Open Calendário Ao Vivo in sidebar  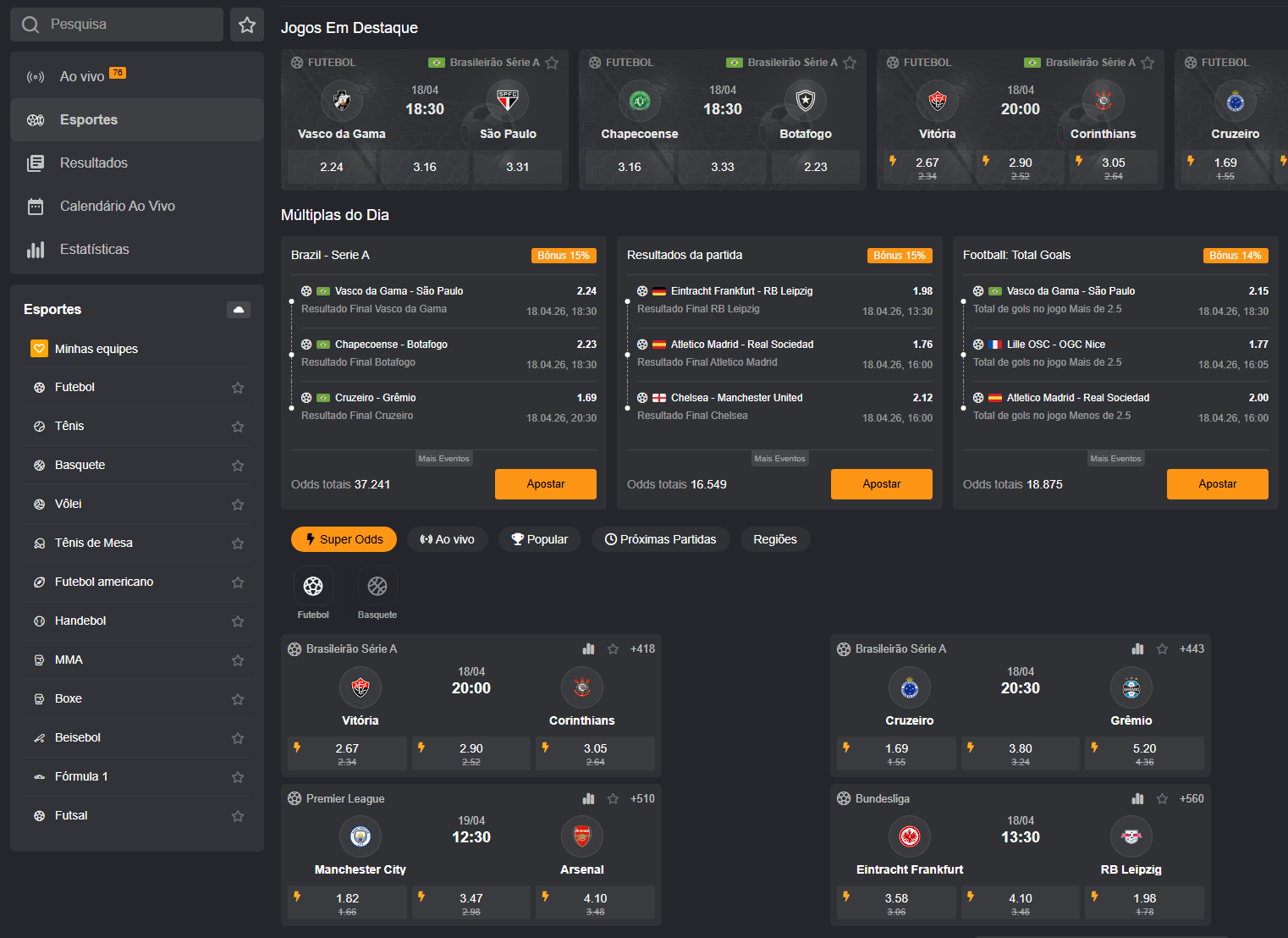[117, 206]
